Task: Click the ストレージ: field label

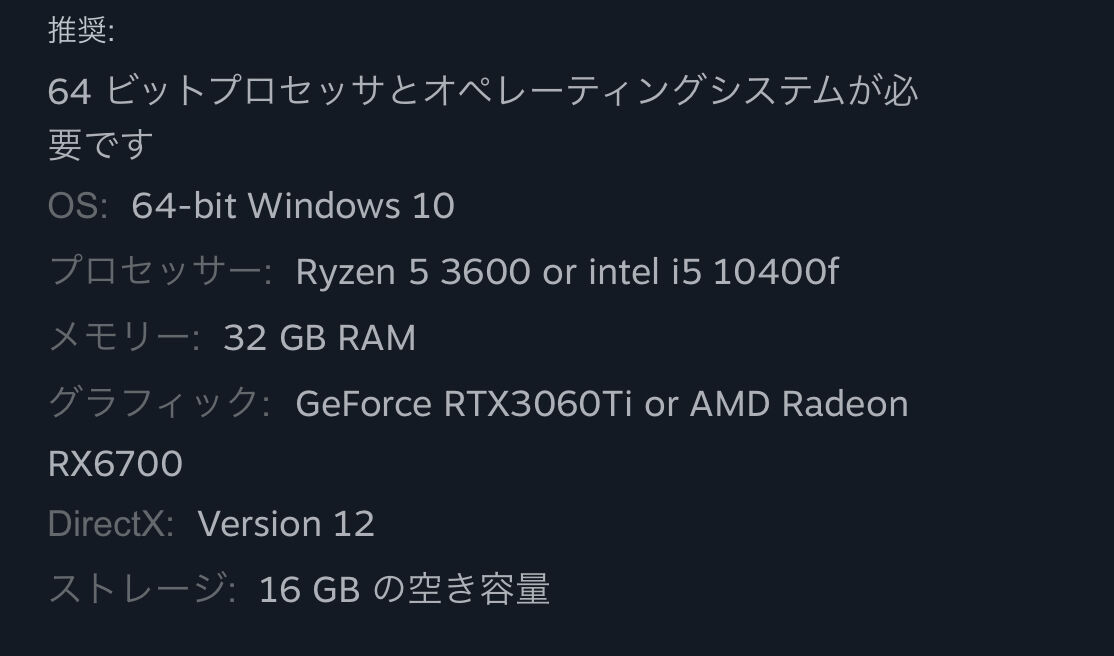Action: [142, 589]
